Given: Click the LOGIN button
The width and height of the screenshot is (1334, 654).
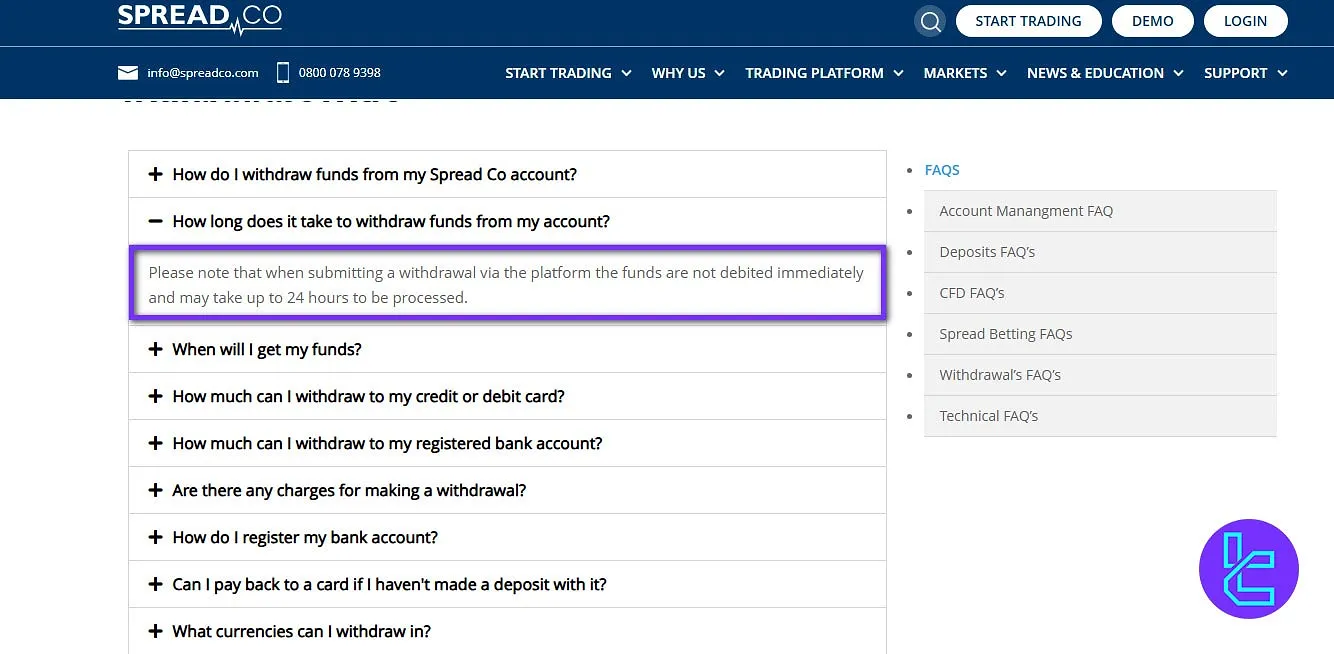Looking at the screenshot, I should [x=1245, y=20].
